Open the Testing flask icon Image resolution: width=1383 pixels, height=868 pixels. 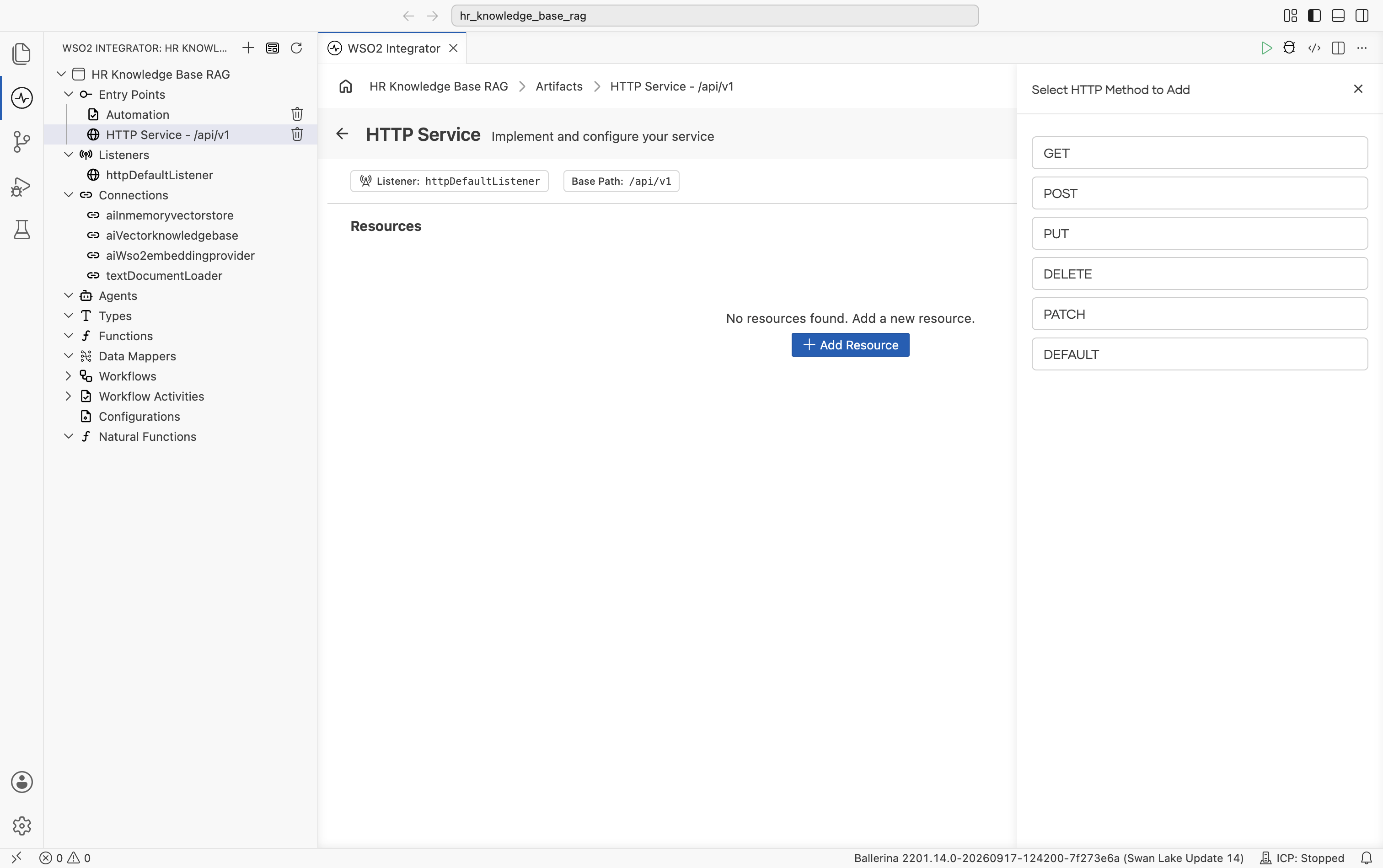[x=22, y=230]
